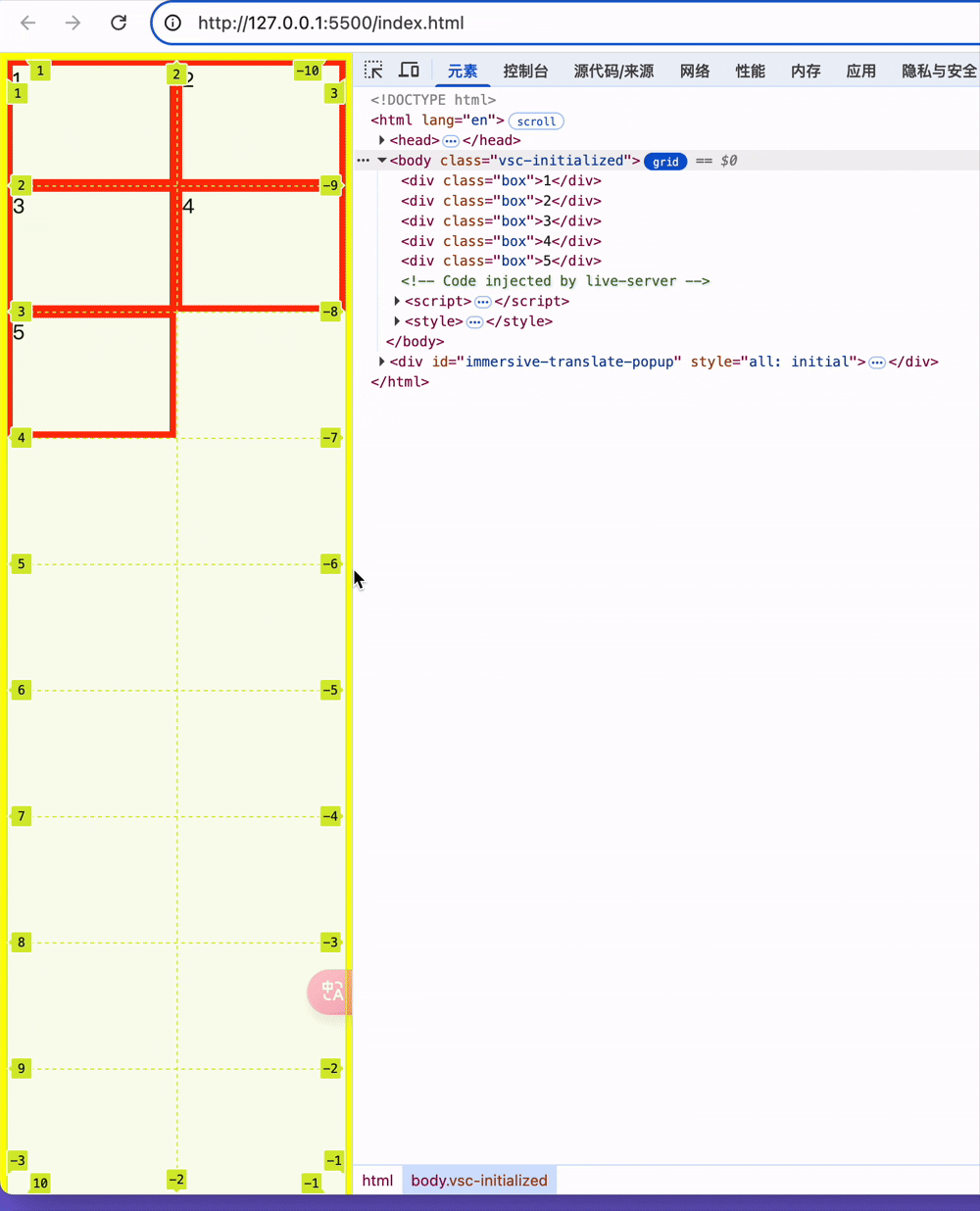Viewport: 980px width, 1211px height.
Task: Open the three-dot actions beside body row
Action: 364,161
